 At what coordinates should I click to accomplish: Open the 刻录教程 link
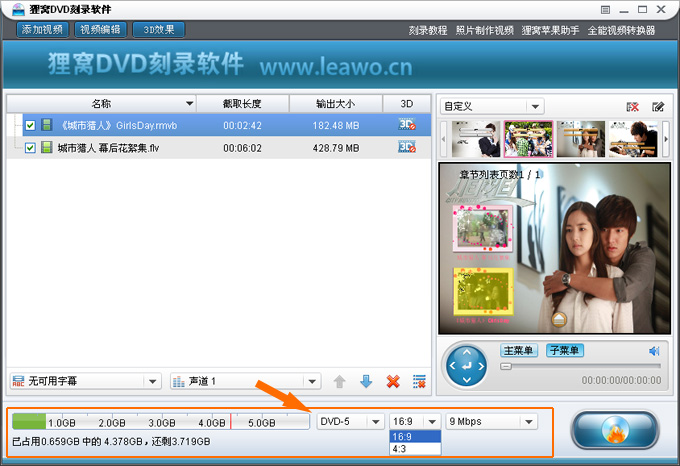click(428, 30)
